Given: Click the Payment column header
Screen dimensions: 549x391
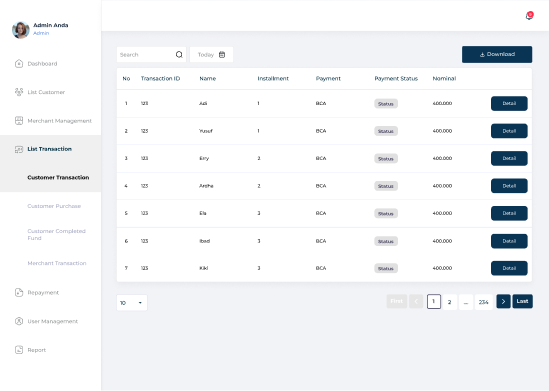Looking at the screenshot, I should click(328, 78).
